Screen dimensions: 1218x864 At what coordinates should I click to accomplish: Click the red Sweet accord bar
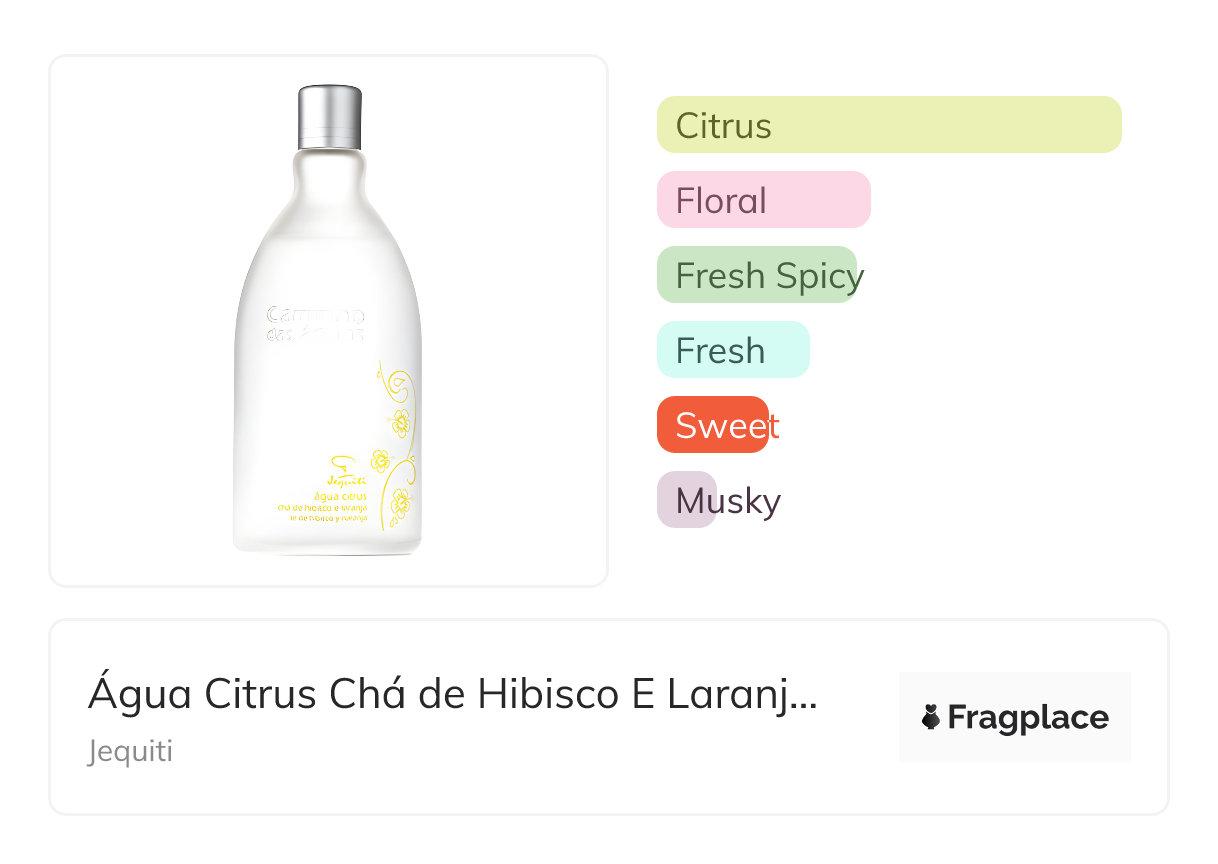712,425
